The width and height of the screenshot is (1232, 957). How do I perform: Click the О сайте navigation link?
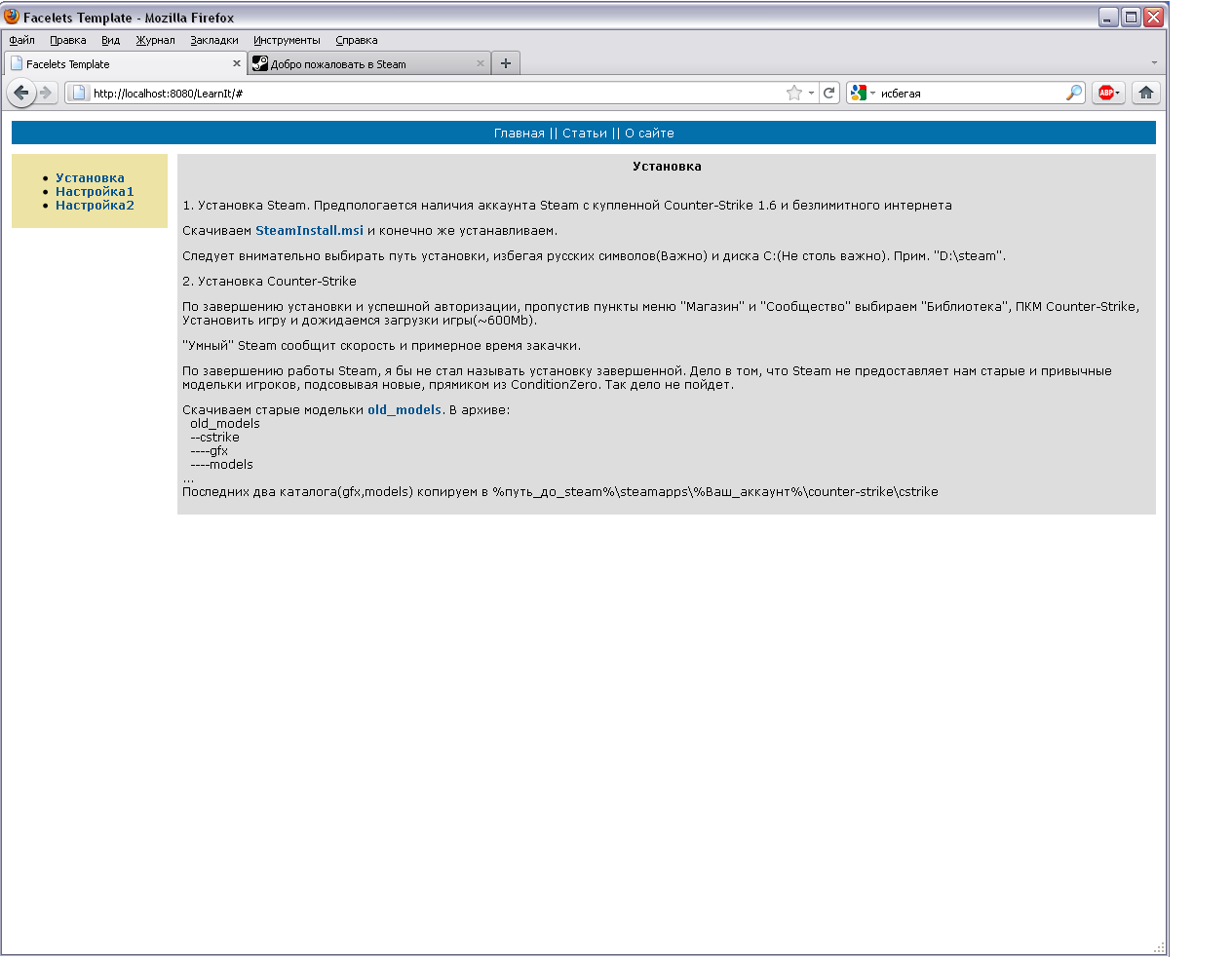pos(649,134)
